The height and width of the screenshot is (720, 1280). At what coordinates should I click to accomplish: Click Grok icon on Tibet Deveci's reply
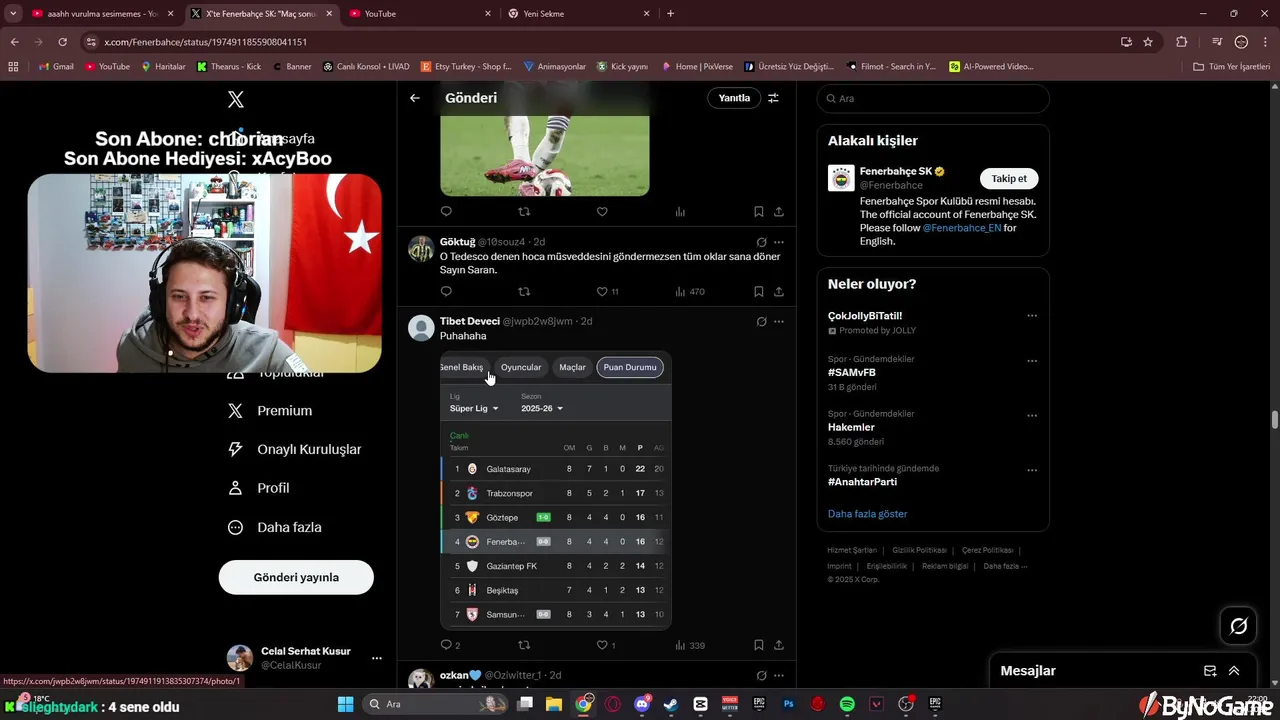761,321
